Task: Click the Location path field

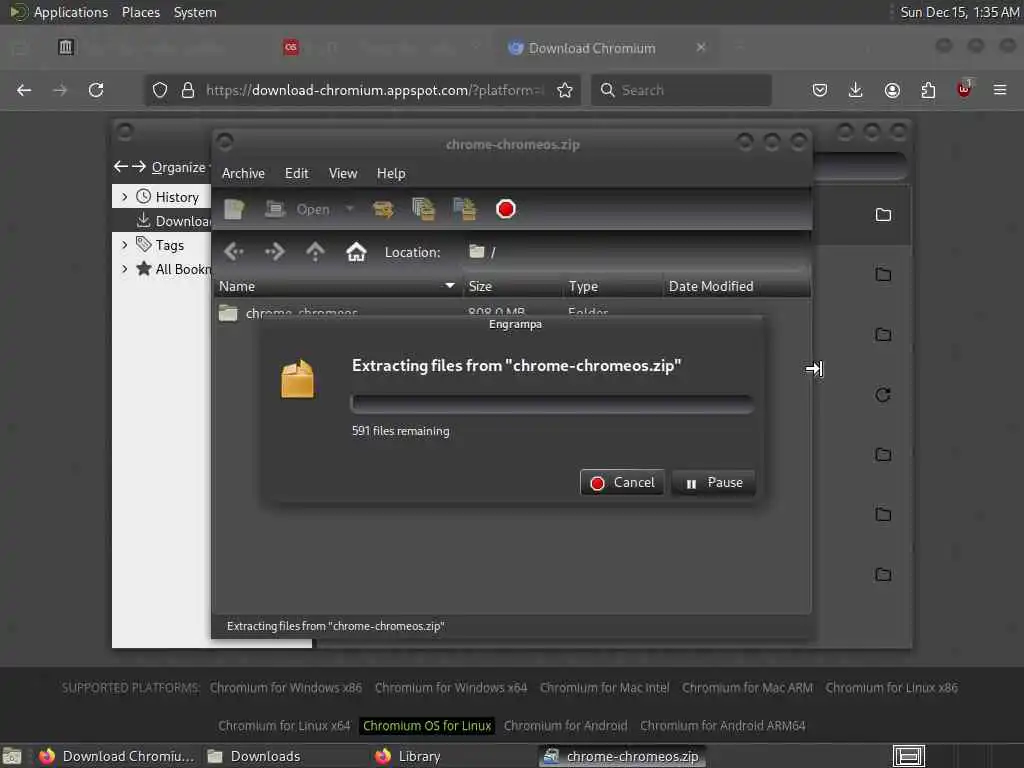Action: [x=637, y=252]
